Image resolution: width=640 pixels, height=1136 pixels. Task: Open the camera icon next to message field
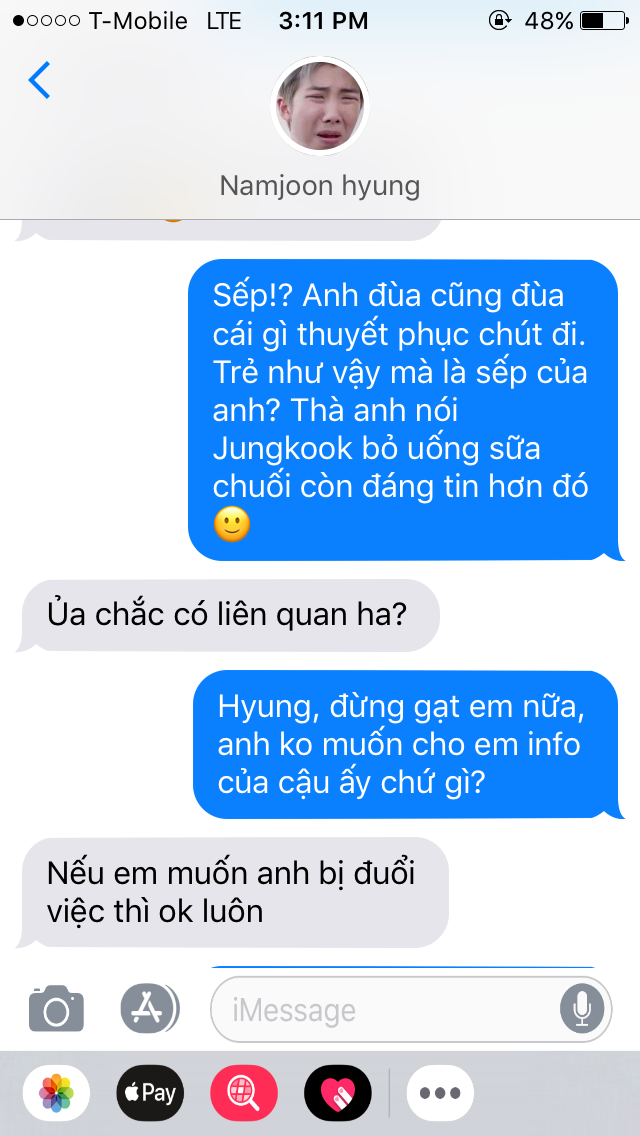[57, 1008]
